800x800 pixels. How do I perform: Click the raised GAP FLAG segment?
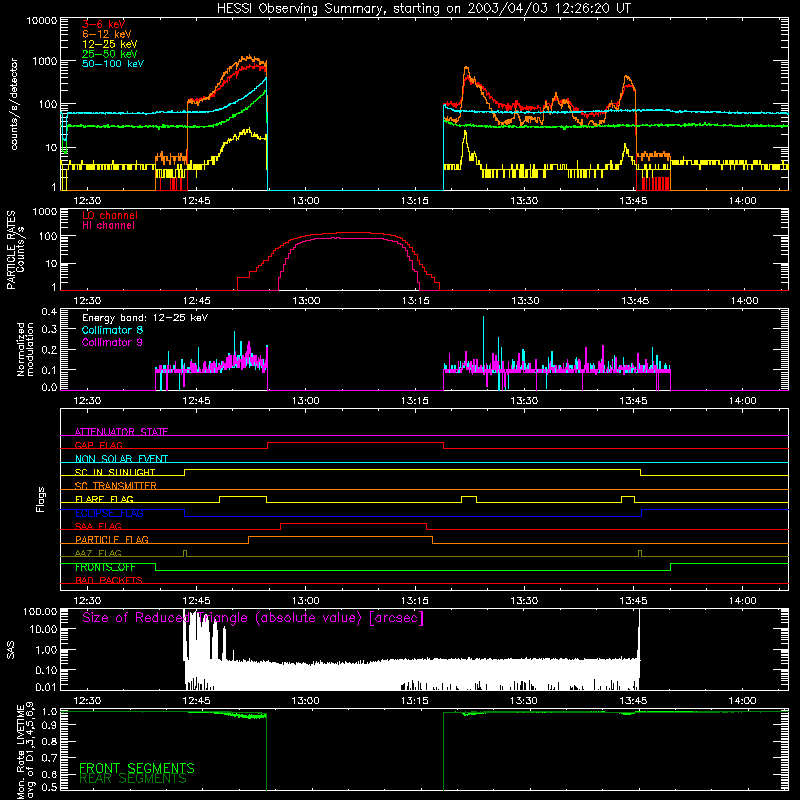356,443
